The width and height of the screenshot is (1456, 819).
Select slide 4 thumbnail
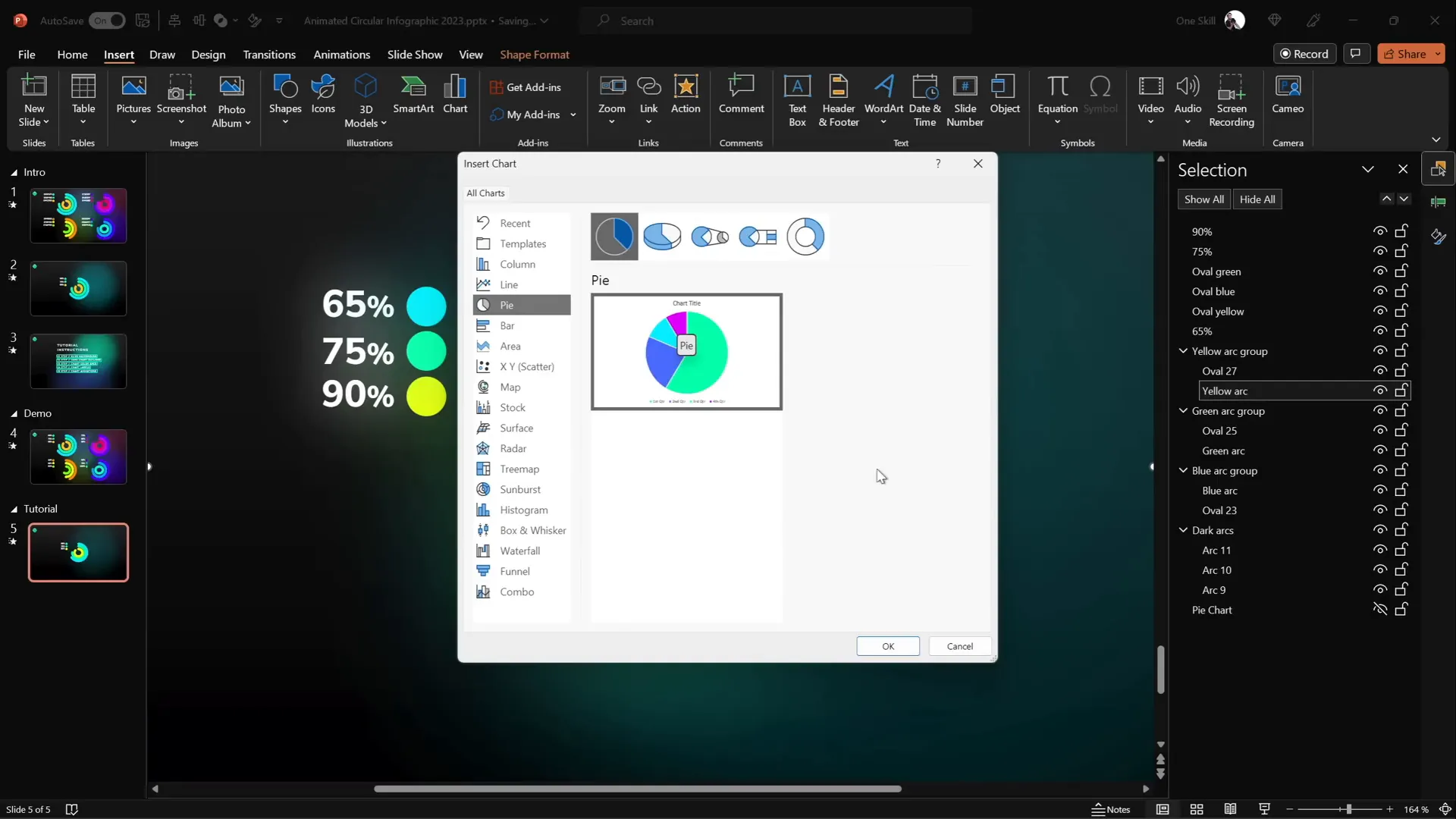[78, 457]
